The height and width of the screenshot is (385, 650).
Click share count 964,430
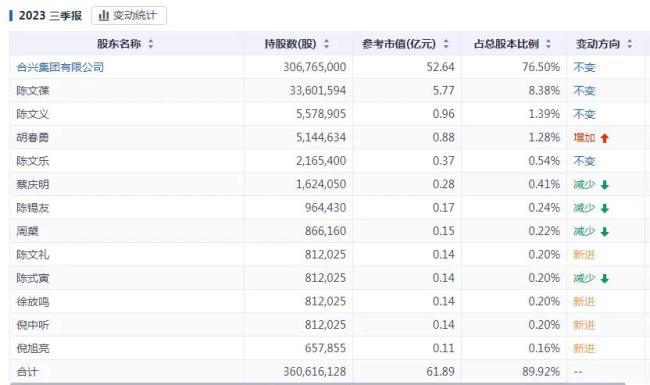[x=325, y=208]
